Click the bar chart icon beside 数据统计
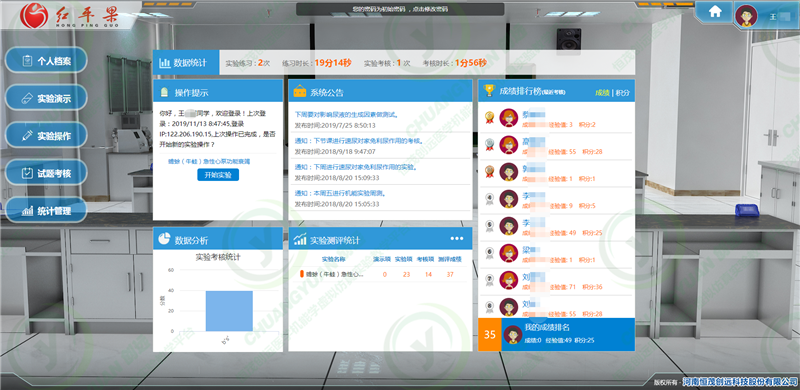 [165, 63]
